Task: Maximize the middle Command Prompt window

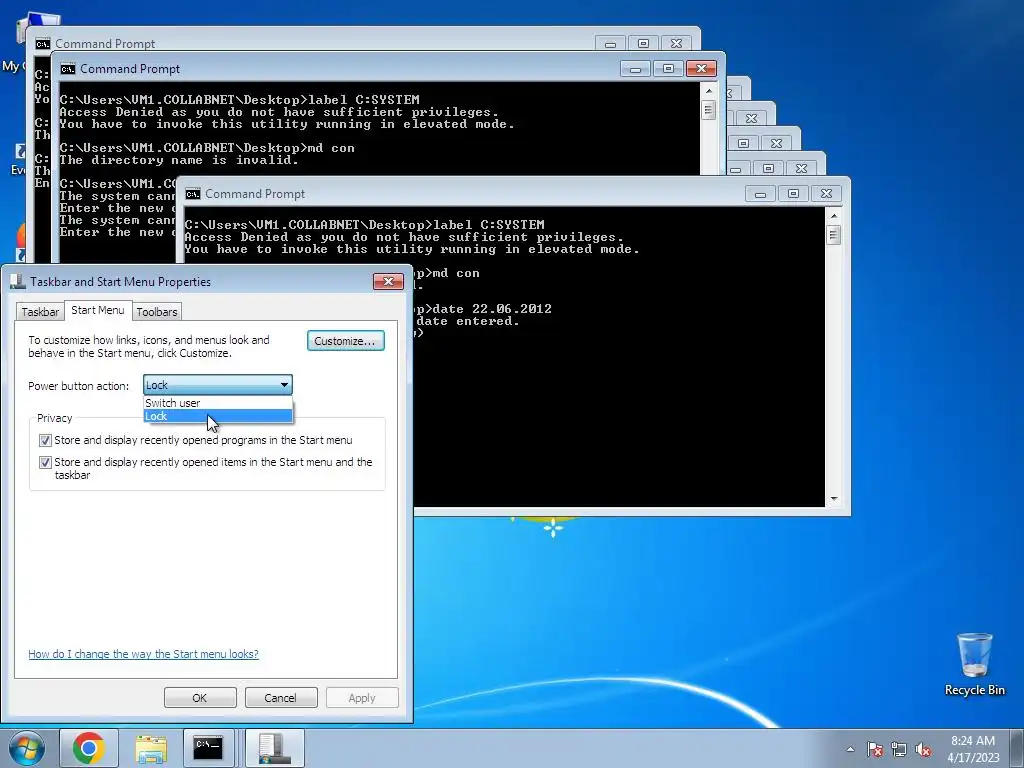Action: [x=668, y=69]
